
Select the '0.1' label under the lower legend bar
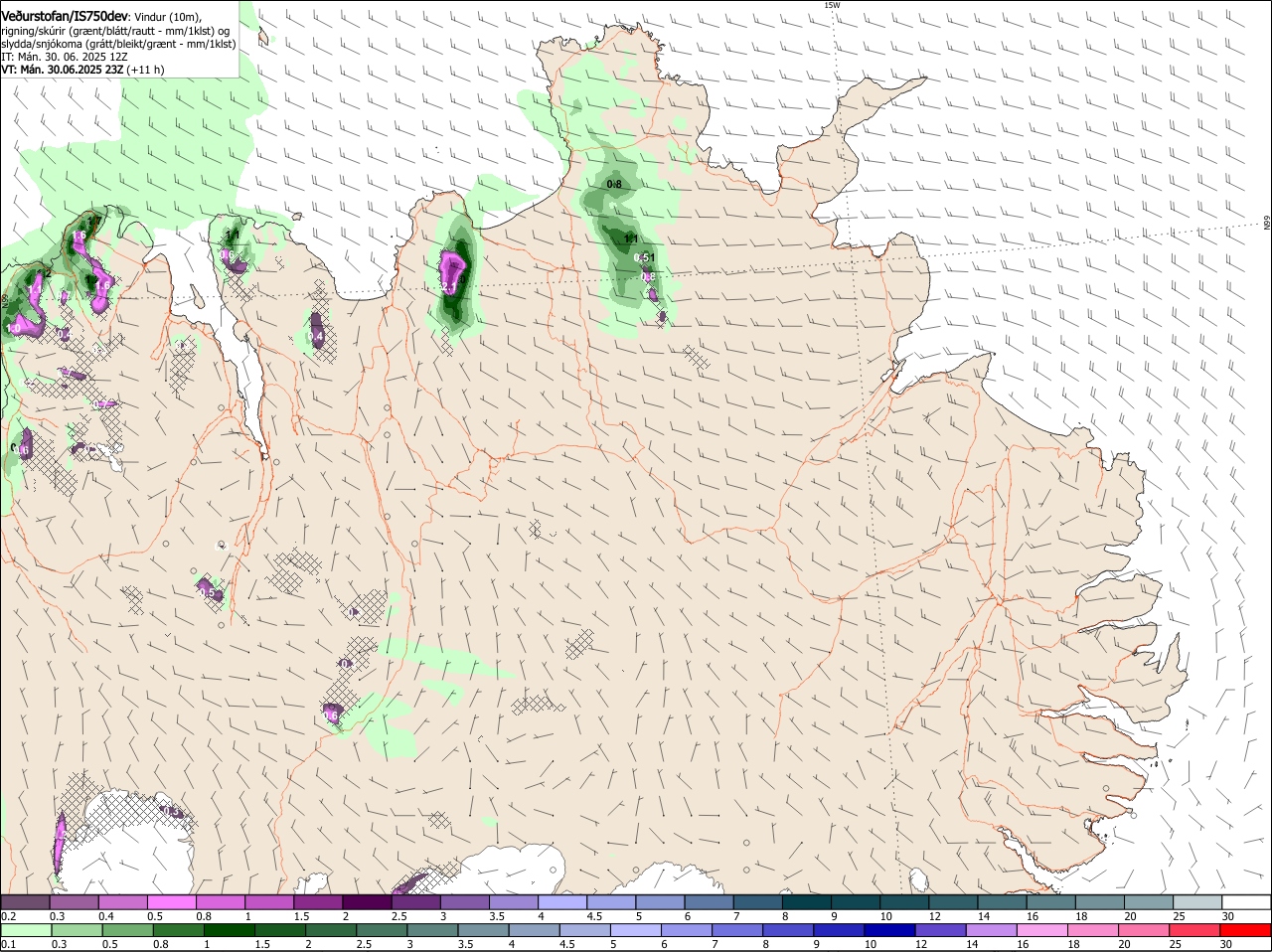click(9, 945)
